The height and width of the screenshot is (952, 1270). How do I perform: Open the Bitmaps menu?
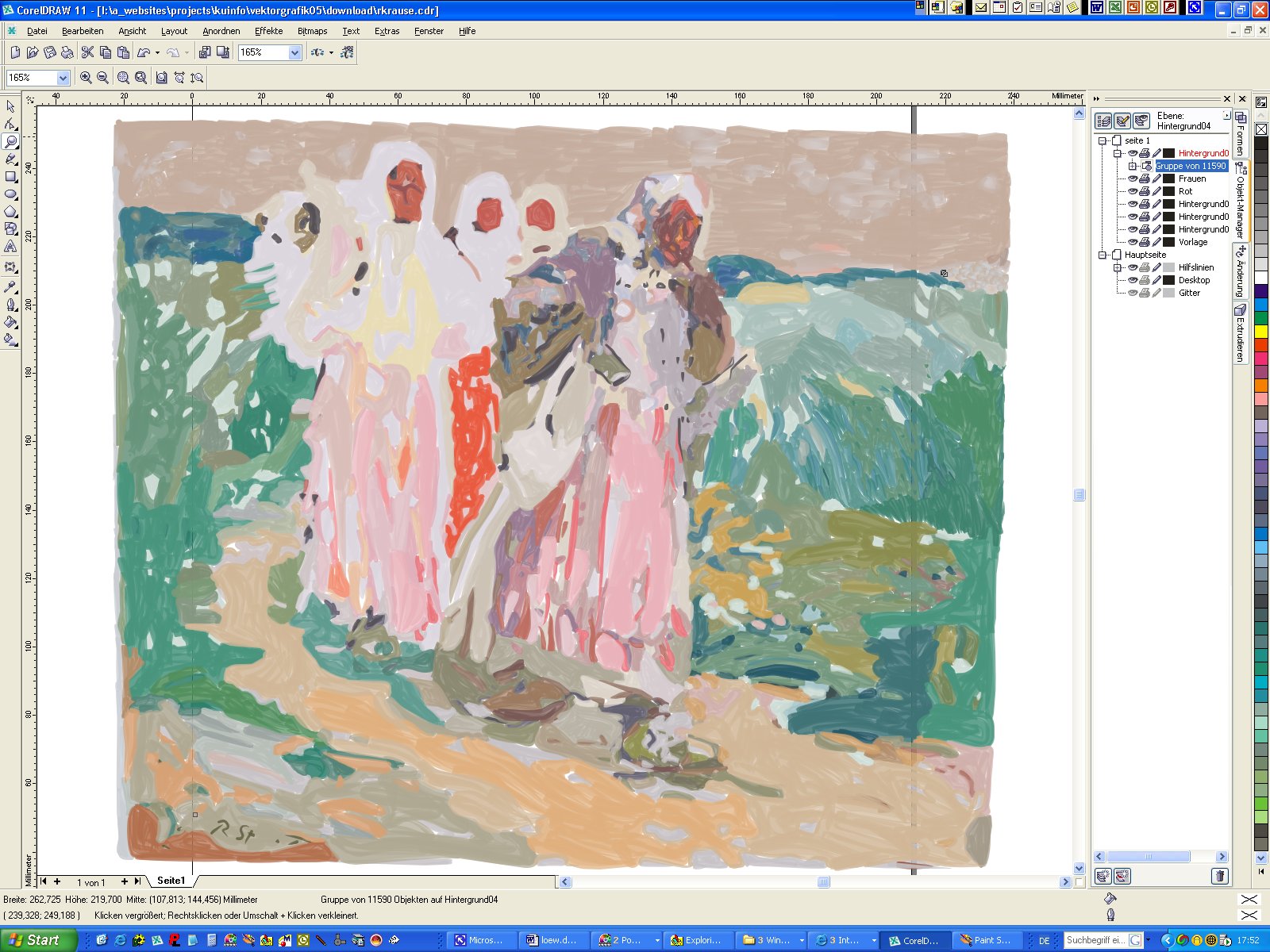[x=312, y=31]
